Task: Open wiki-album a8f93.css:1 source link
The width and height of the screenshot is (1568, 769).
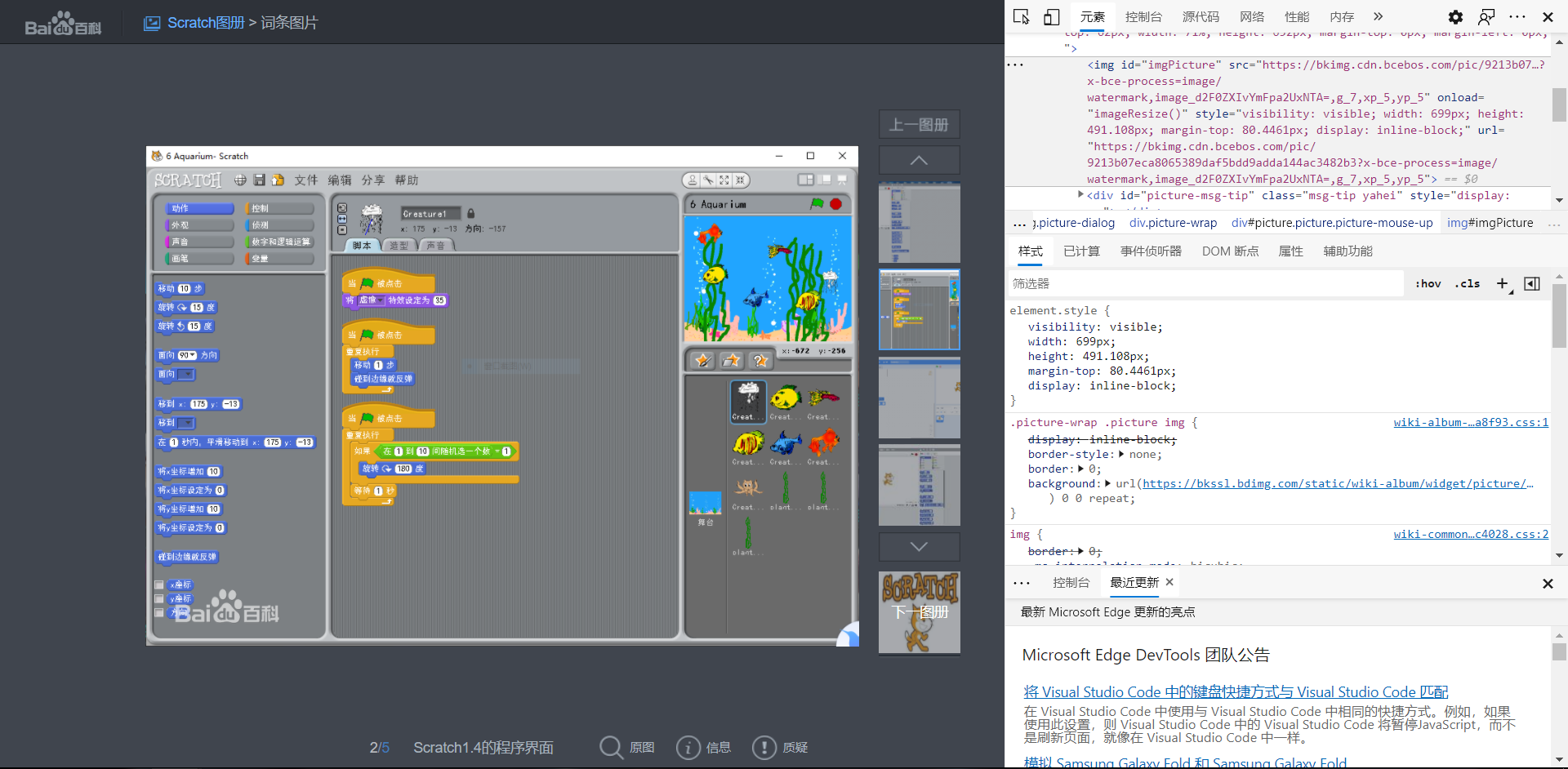Action: pyautogui.click(x=1471, y=422)
